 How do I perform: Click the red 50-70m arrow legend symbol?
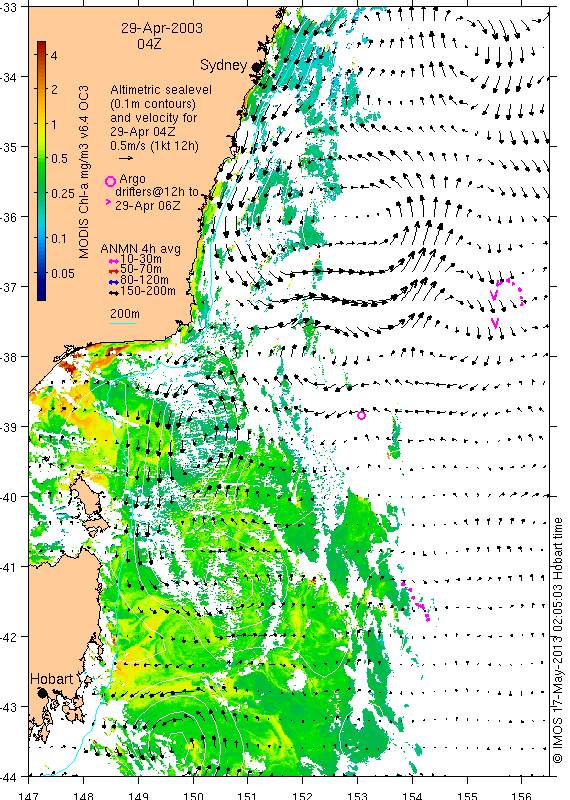pos(114,271)
